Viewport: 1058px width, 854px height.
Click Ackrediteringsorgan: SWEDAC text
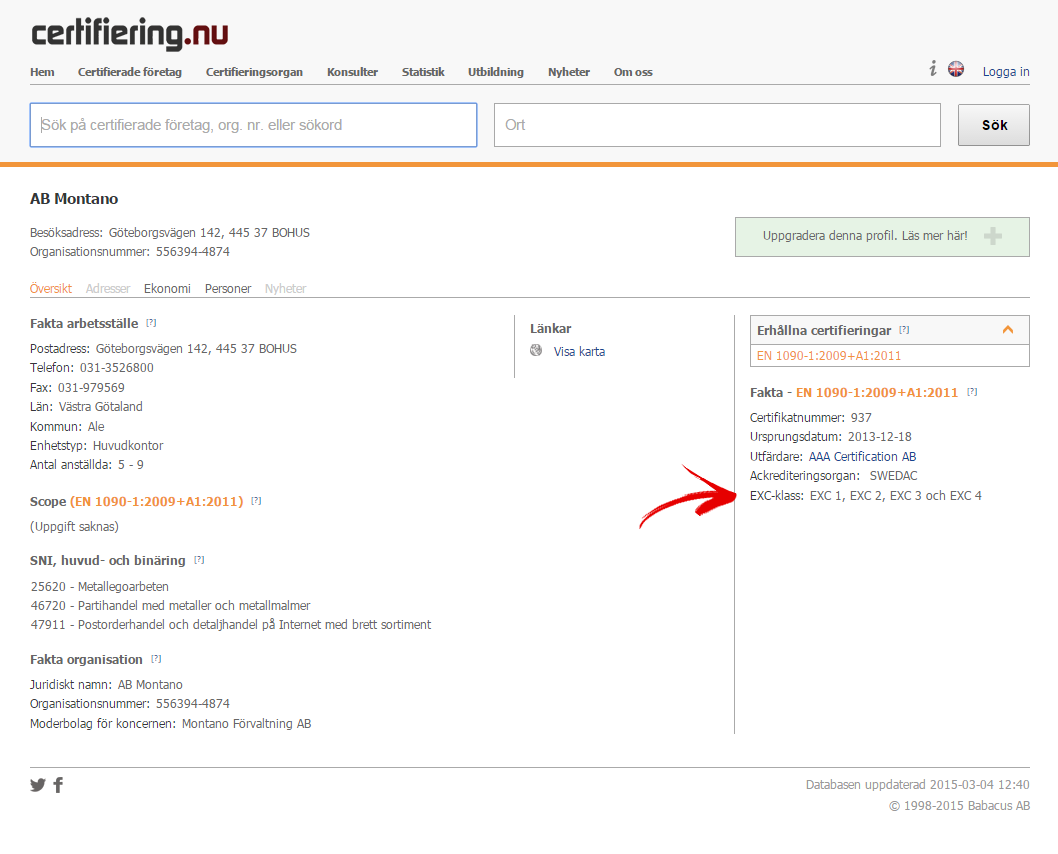[834, 476]
